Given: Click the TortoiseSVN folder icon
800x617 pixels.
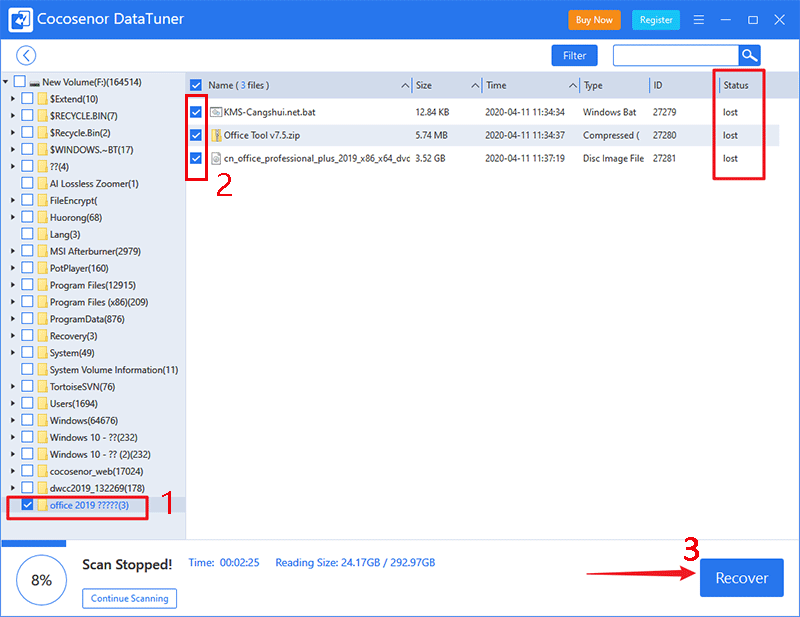Looking at the screenshot, I should (x=42, y=386).
